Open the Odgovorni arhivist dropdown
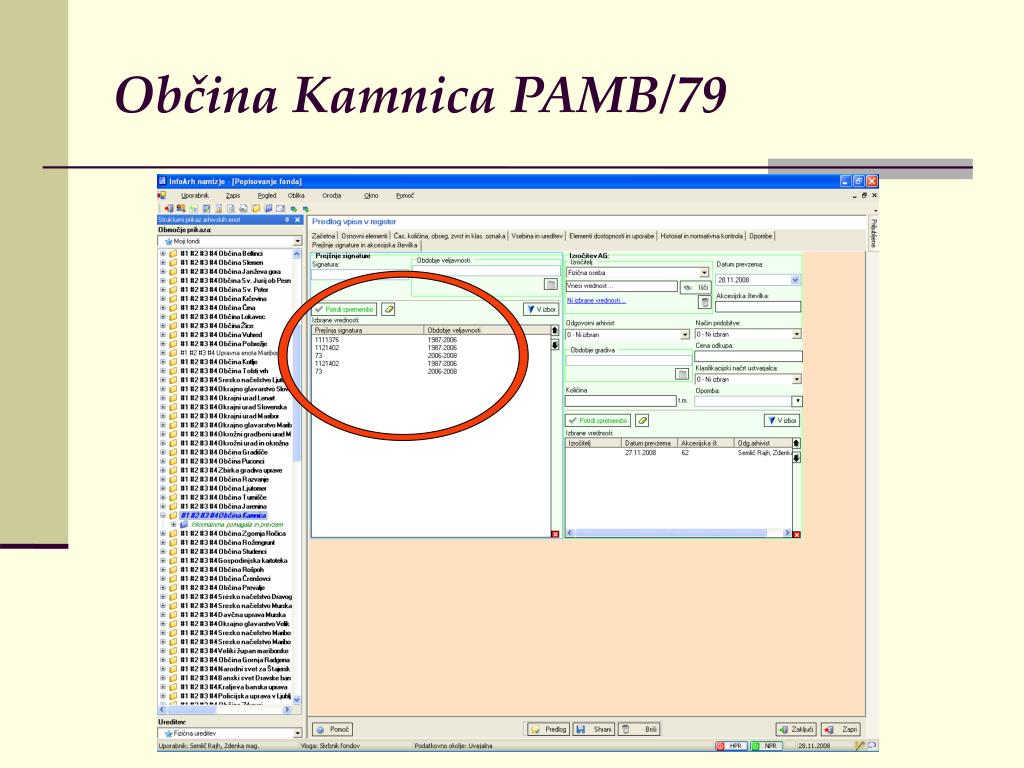The height and width of the screenshot is (768, 1024). (x=685, y=334)
